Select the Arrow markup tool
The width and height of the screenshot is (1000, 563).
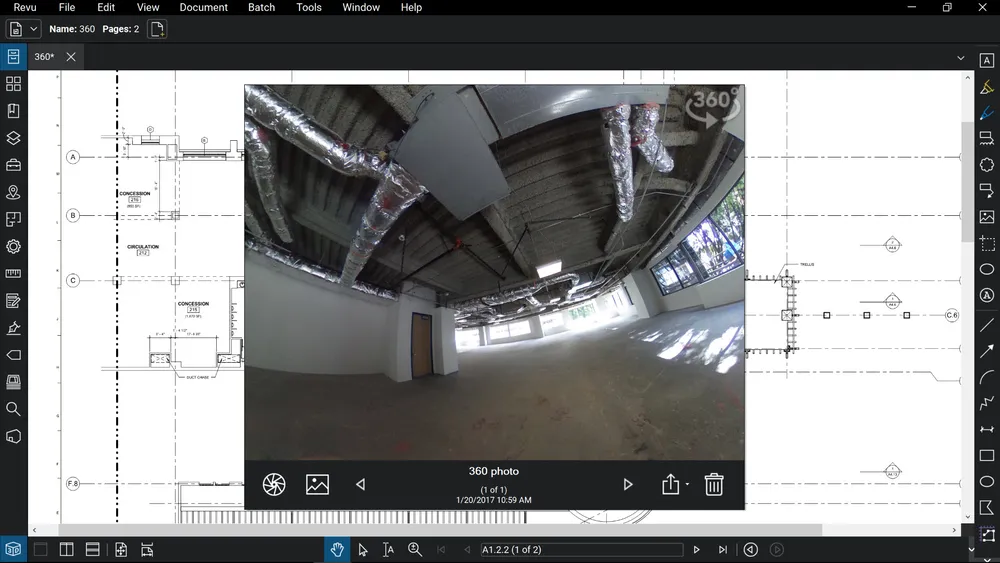[987, 351]
